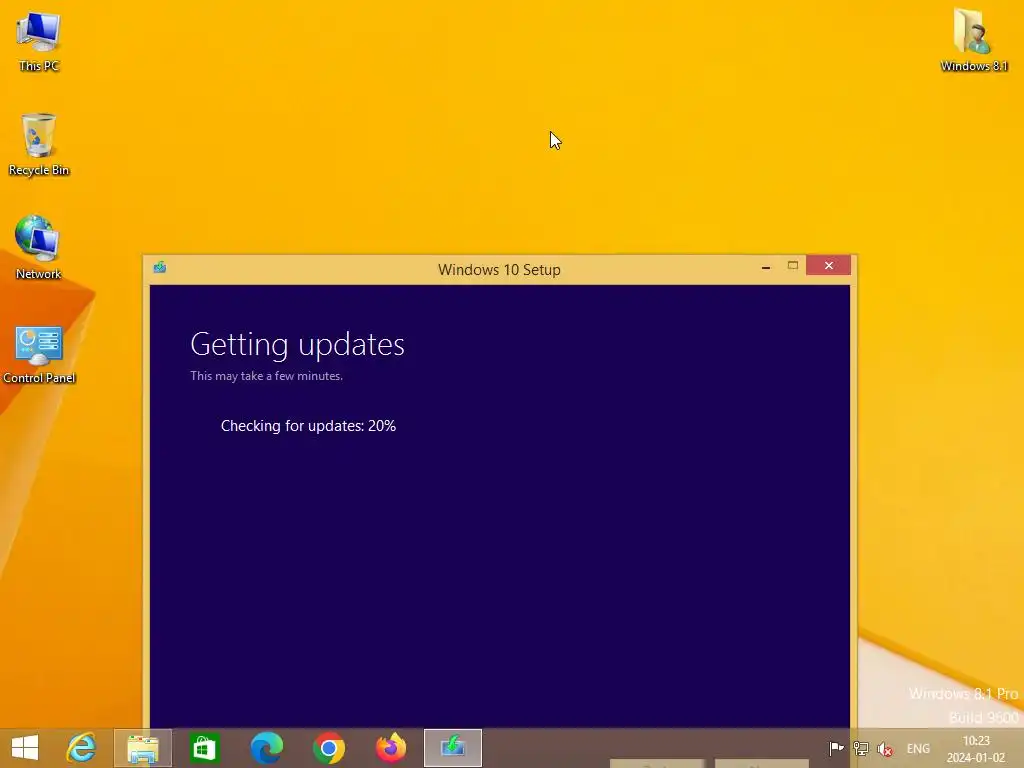Open Action Center flag icon
Viewport: 1024px width, 768px height.
point(836,748)
